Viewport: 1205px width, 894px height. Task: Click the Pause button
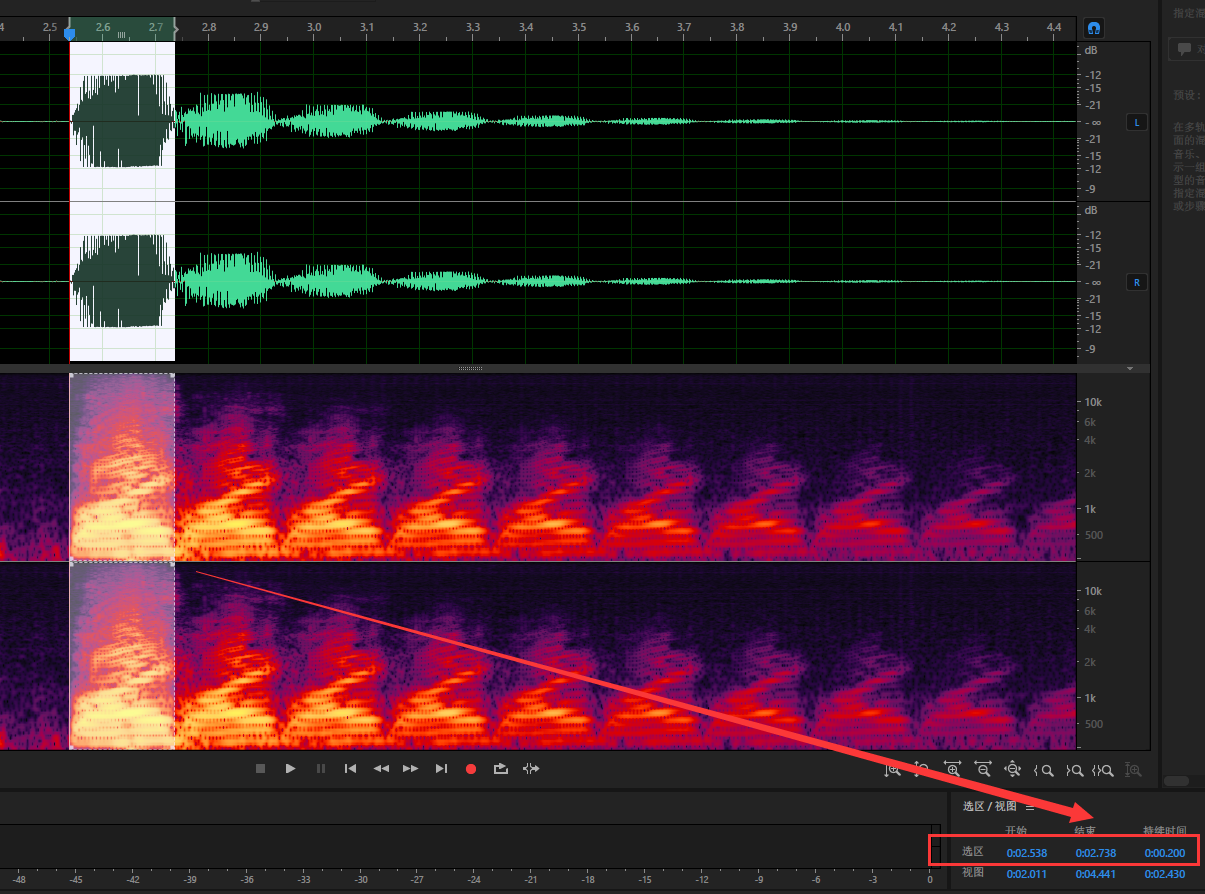click(x=320, y=769)
